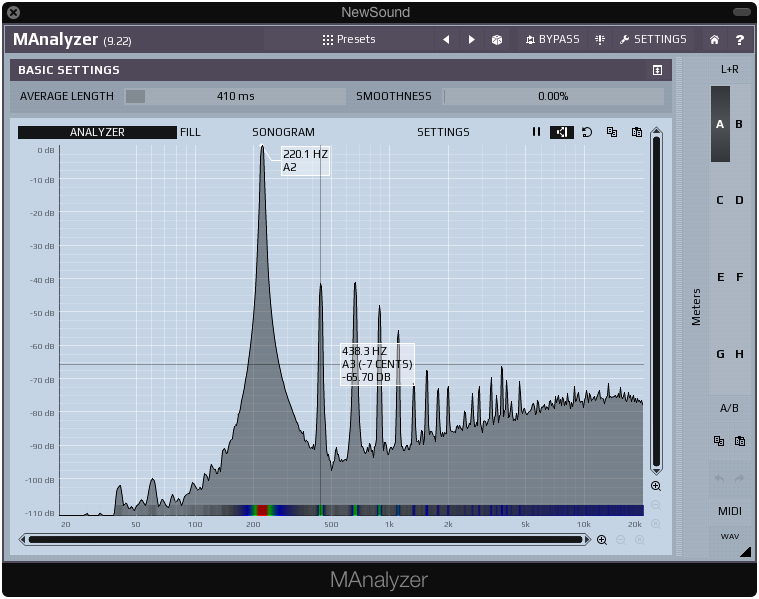Select preset slot C
This screenshot has width=759, height=599.
(x=720, y=200)
